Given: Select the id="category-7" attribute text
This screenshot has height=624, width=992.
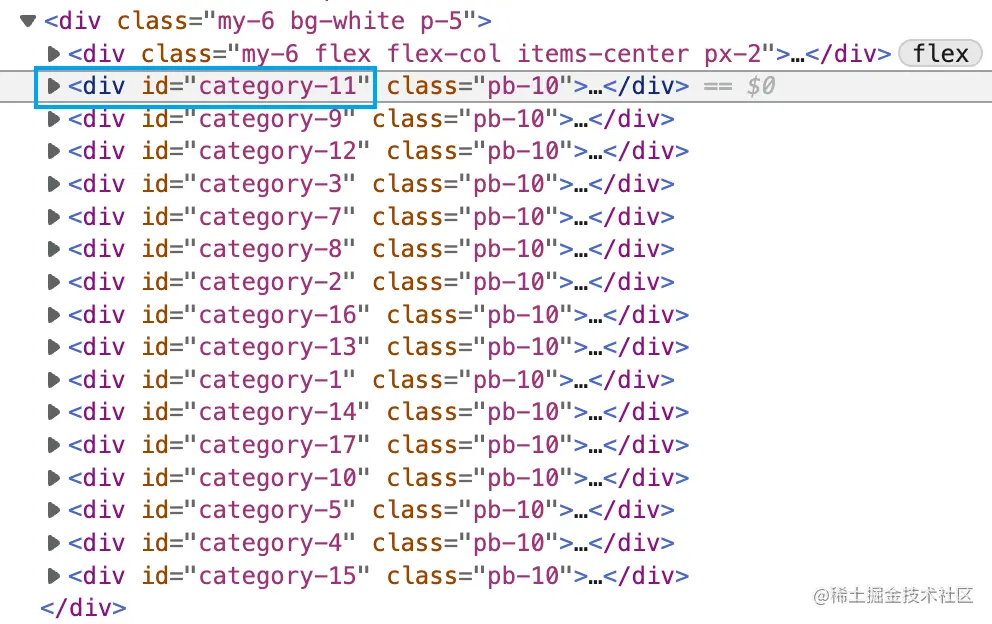Looking at the screenshot, I should [x=248, y=217].
